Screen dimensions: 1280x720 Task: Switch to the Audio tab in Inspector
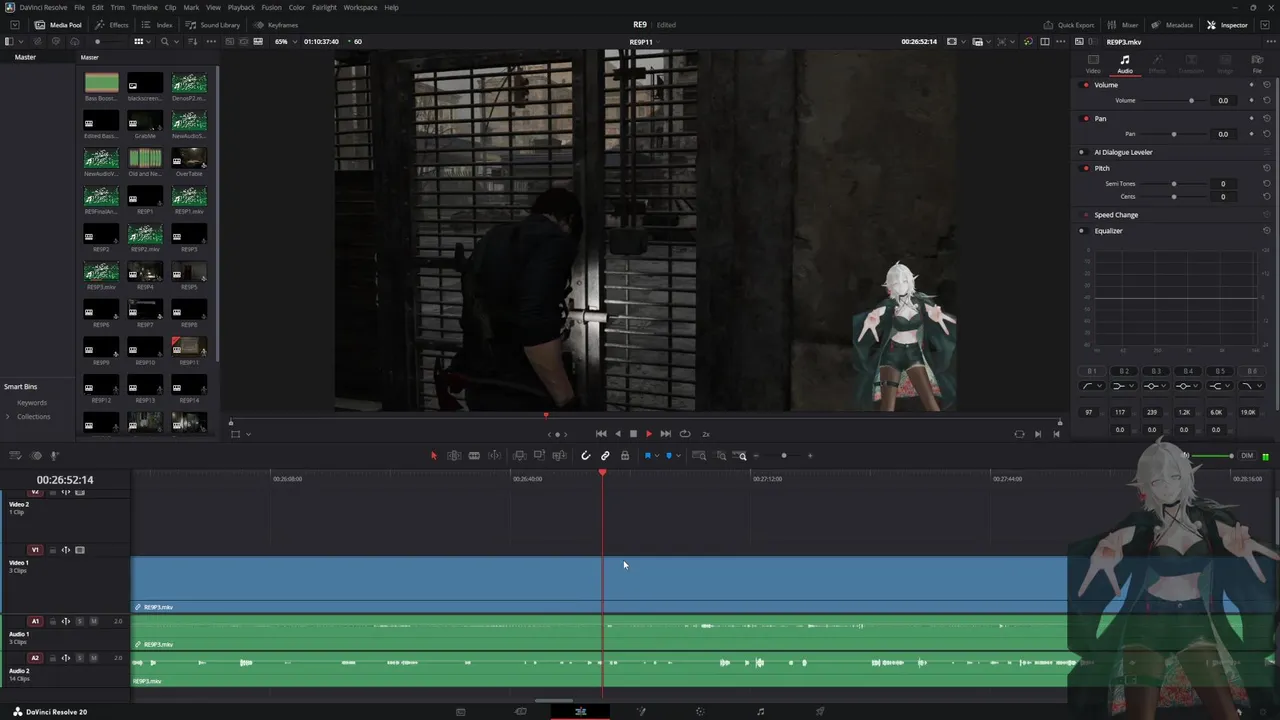click(1125, 64)
